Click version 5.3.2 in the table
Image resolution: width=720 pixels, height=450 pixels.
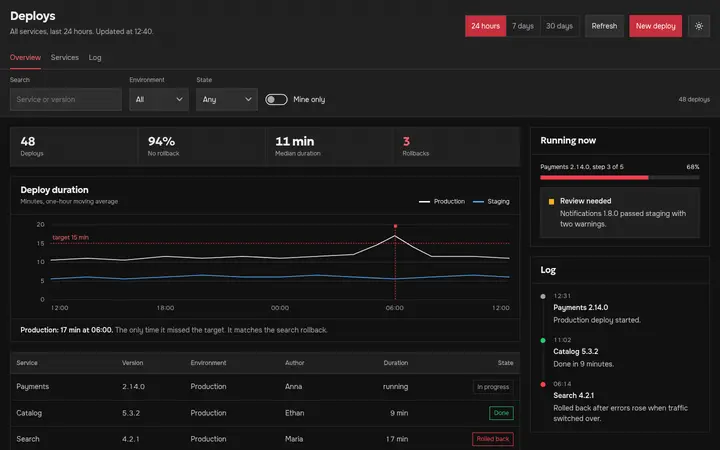pos(131,413)
